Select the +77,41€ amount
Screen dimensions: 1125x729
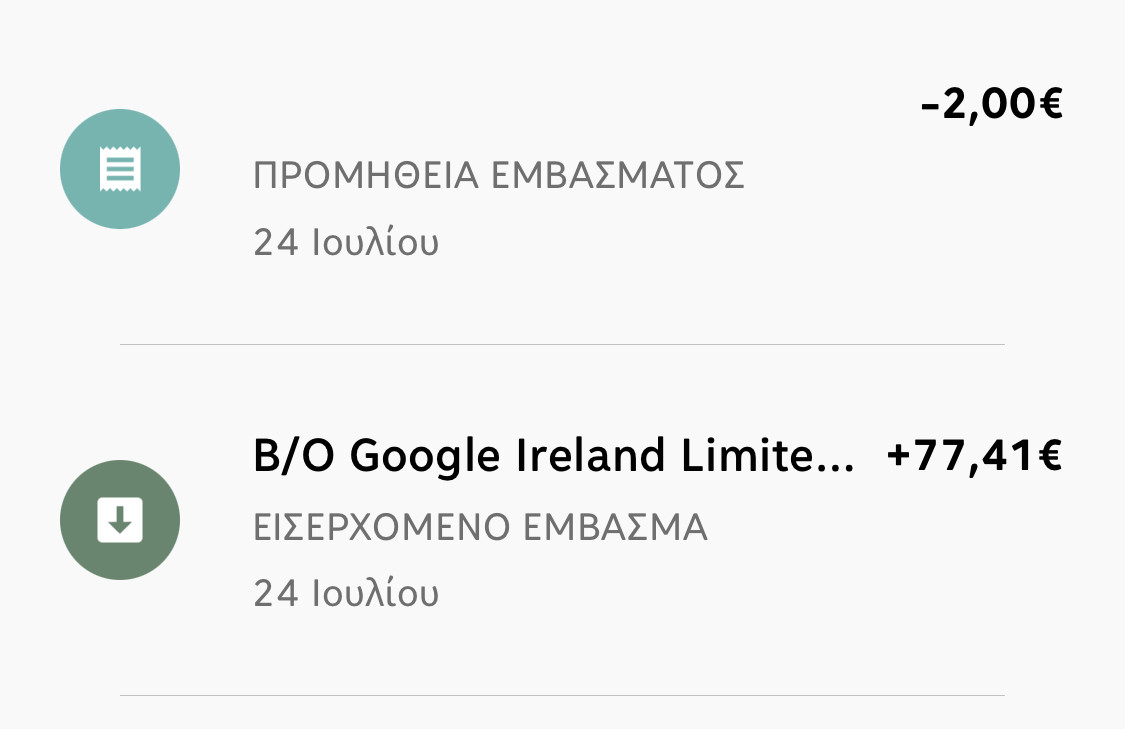974,457
